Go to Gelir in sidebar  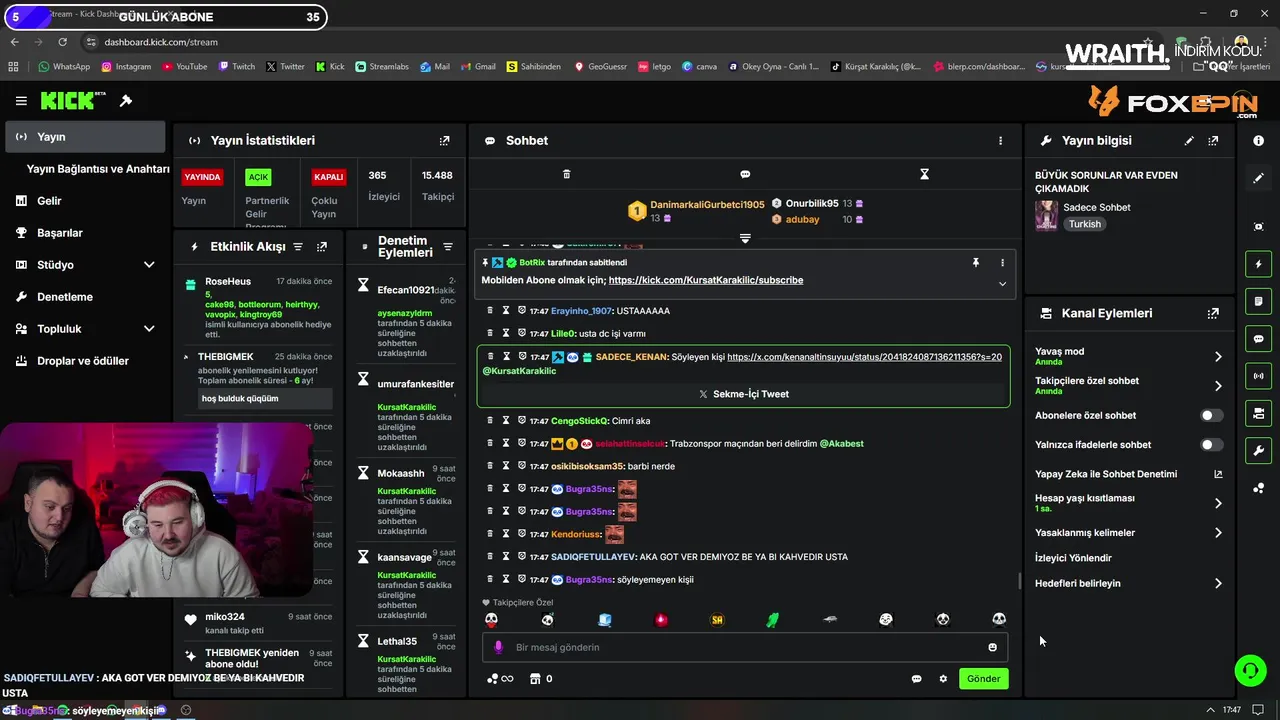(49, 201)
